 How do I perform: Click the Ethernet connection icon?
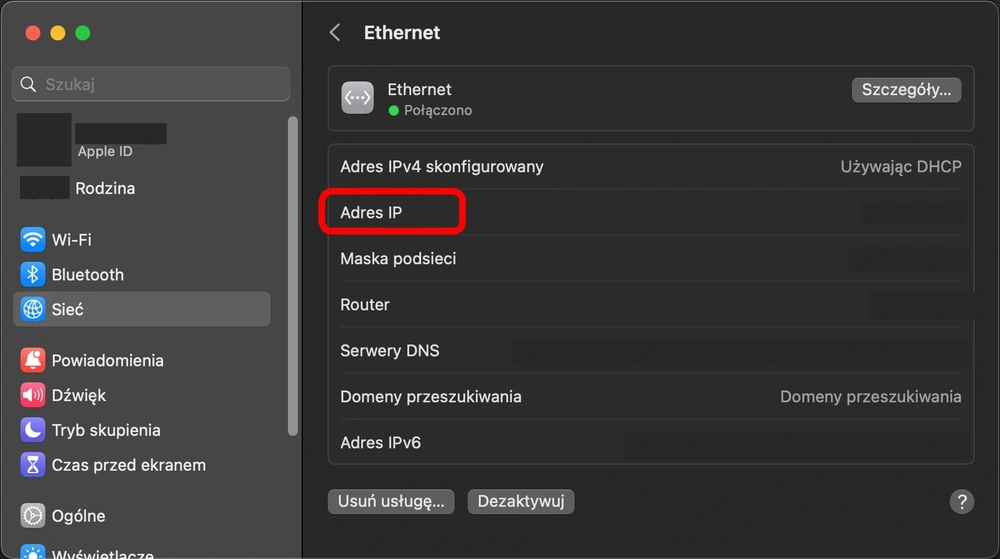pos(357,98)
